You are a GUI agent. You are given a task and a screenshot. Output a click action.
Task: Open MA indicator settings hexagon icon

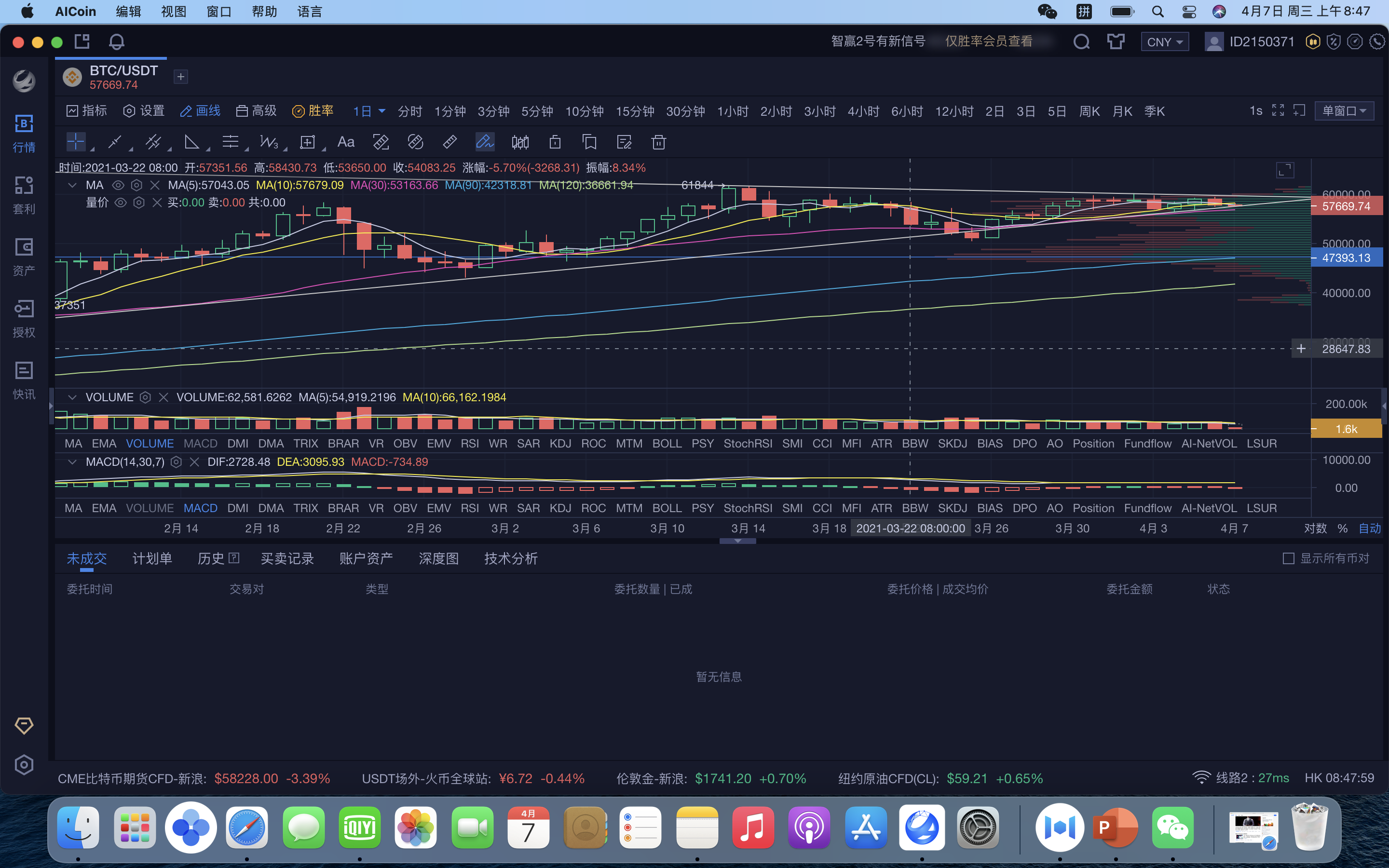pos(136,186)
